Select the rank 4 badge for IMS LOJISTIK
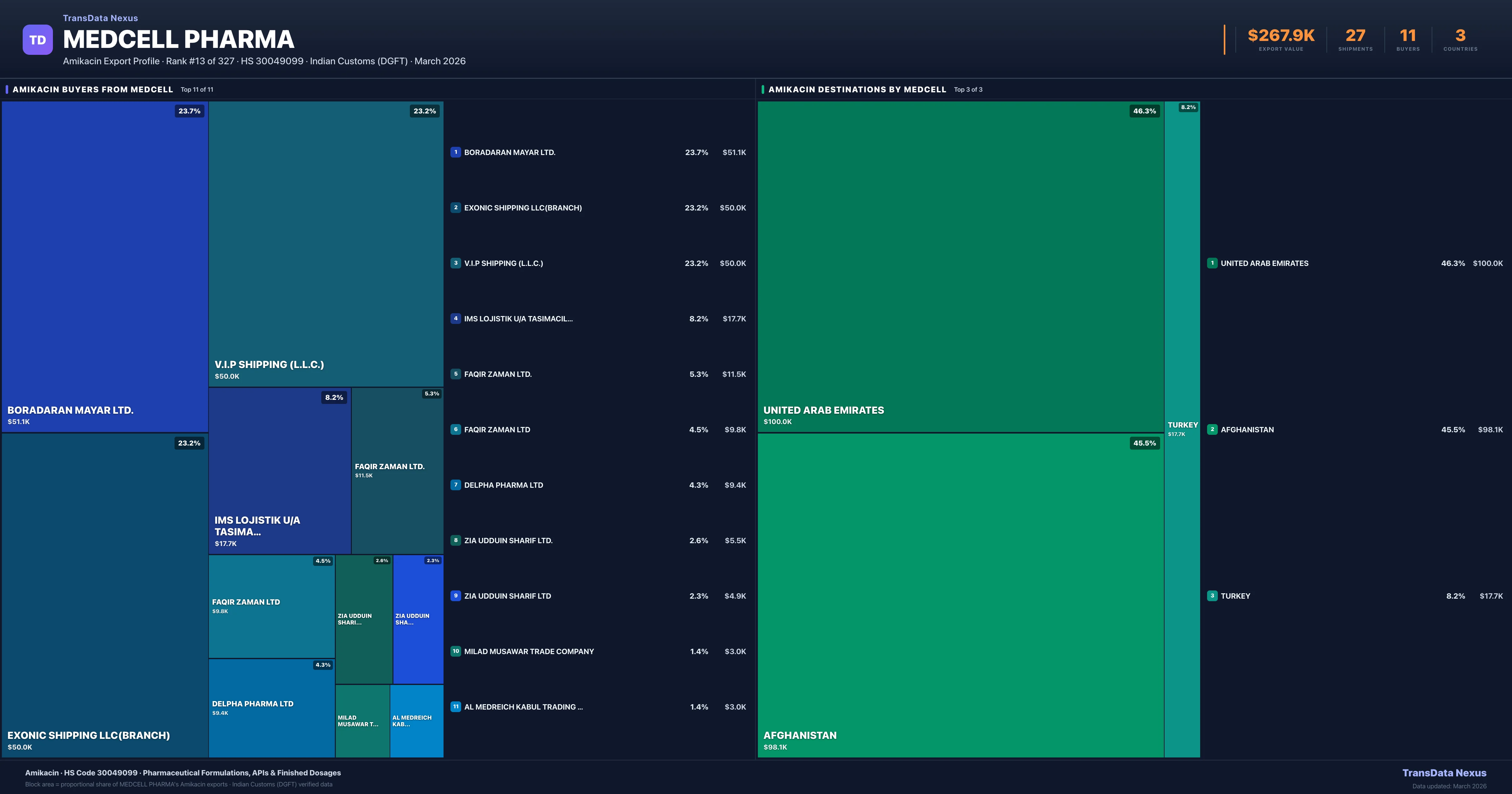The height and width of the screenshot is (794, 1512). click(456, 318)
